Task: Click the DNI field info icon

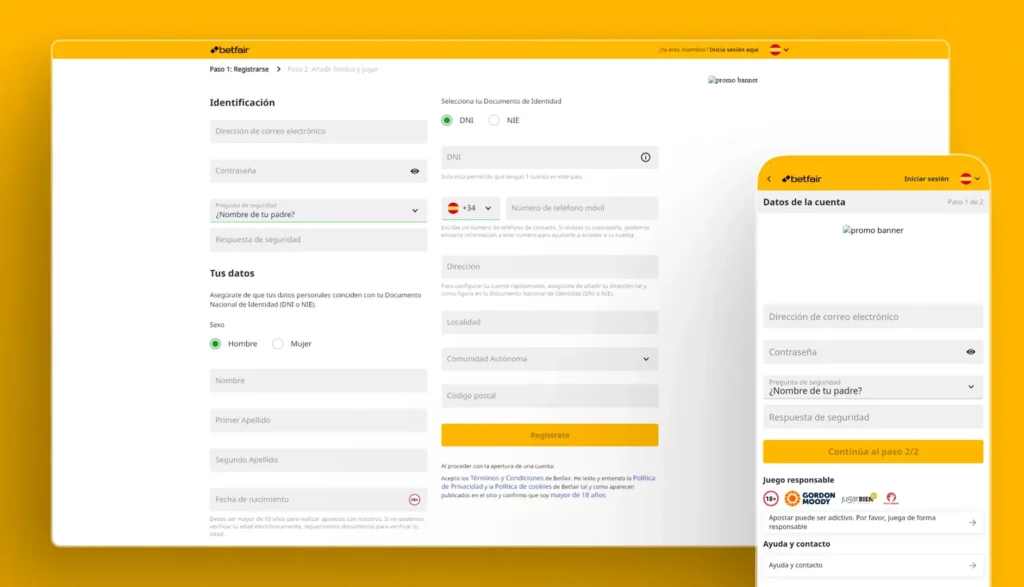Action: pyautogui.click(x=645, y=157)
